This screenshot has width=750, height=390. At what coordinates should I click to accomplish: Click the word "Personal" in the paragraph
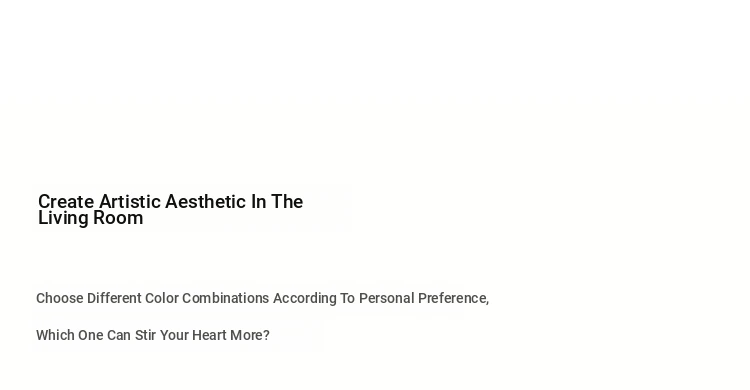click(386, 298)
